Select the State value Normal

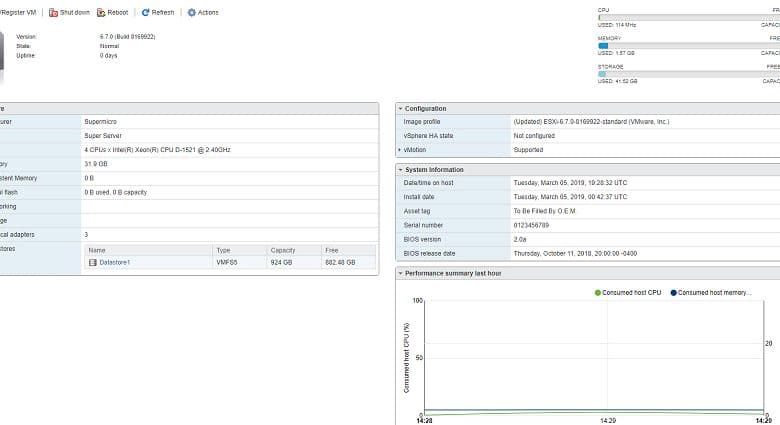(x=109, y=46)
